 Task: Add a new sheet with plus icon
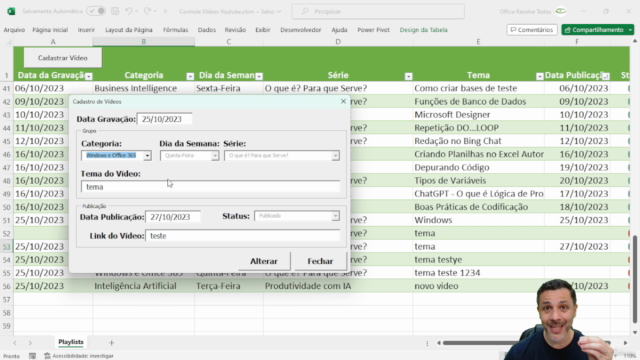point(111,343)
